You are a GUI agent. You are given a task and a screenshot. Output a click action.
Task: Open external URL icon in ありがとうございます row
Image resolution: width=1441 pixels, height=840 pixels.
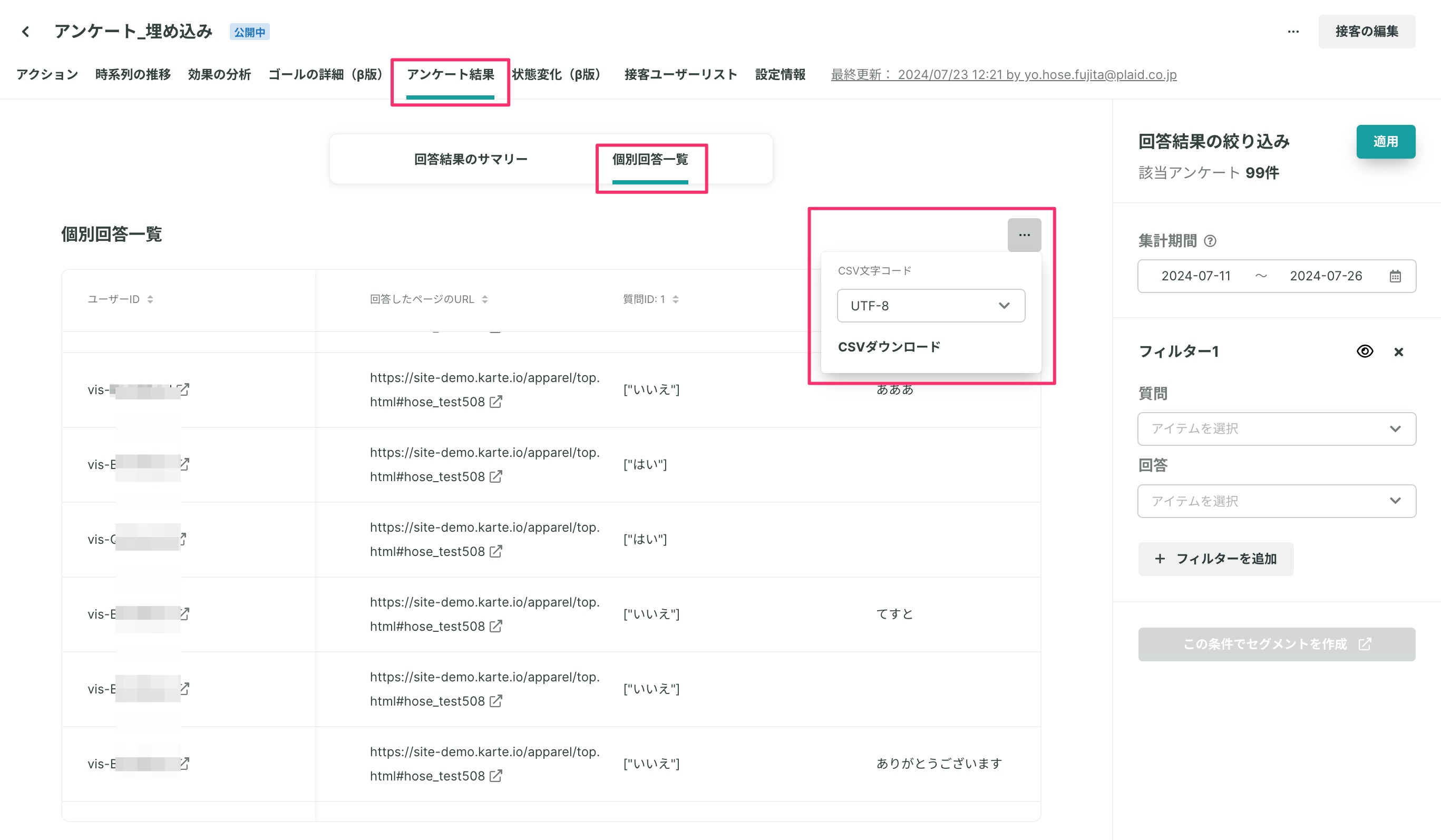496,776
